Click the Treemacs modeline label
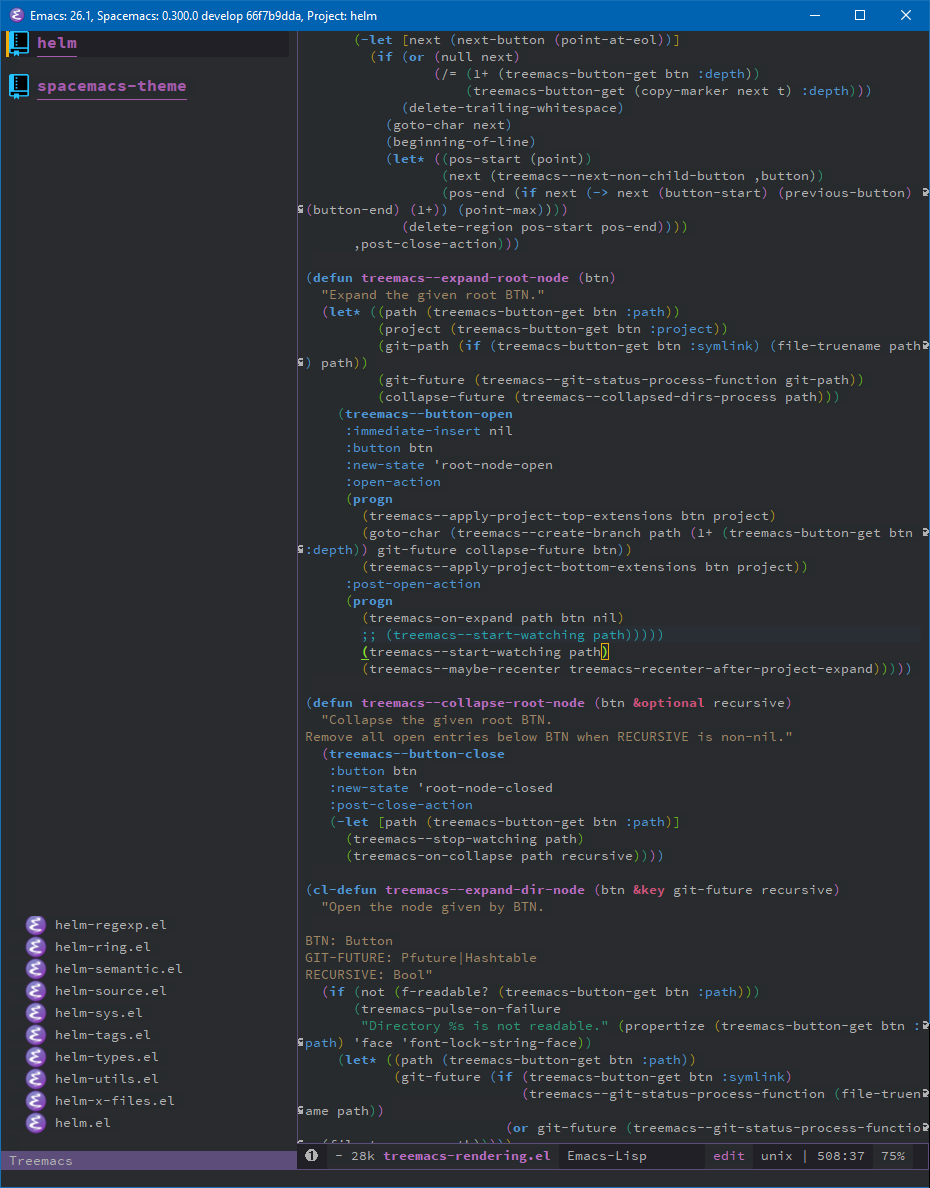 pyautogui.click(x=41, y=1161)
